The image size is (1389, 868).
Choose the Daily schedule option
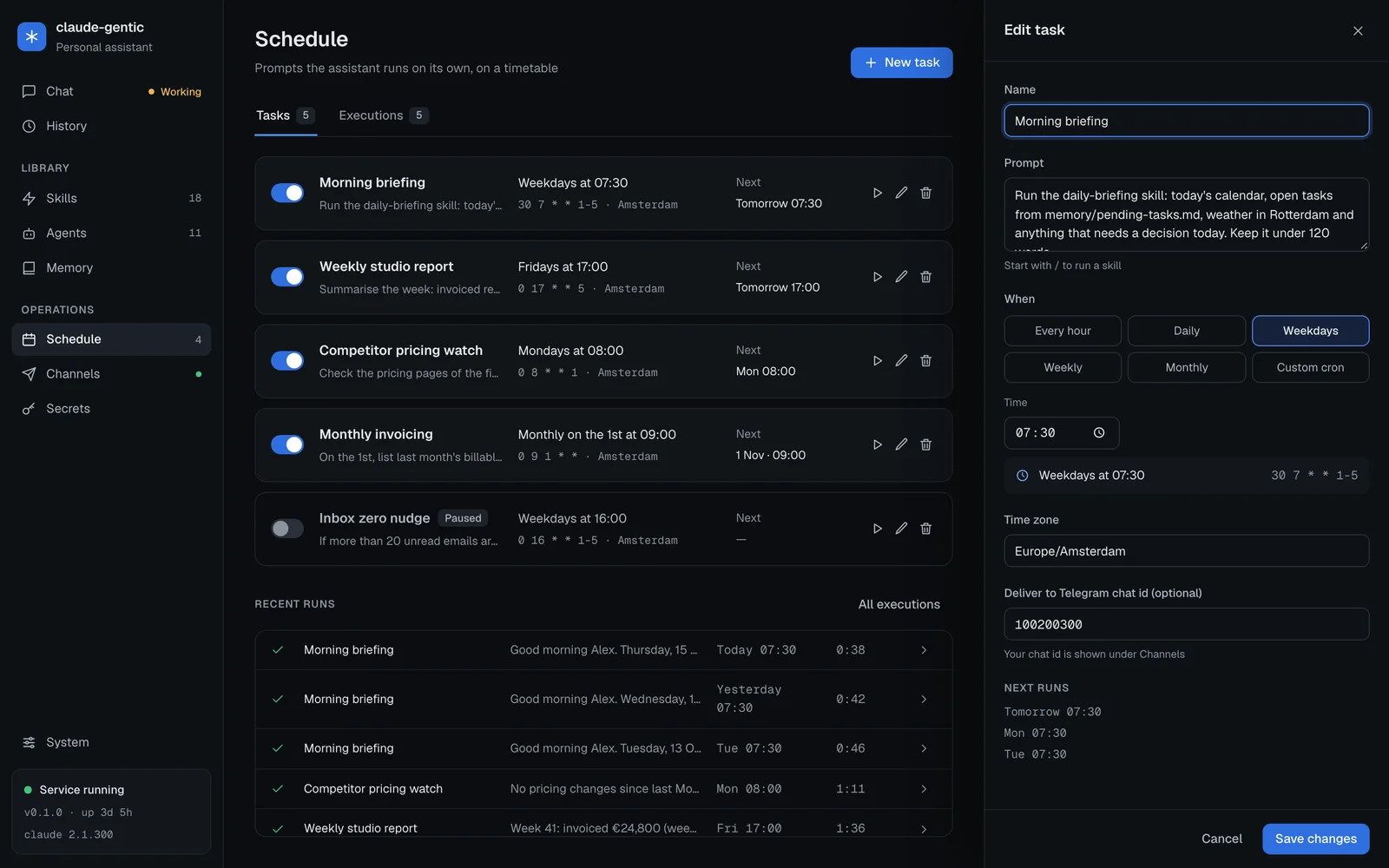click(1187, 331)
